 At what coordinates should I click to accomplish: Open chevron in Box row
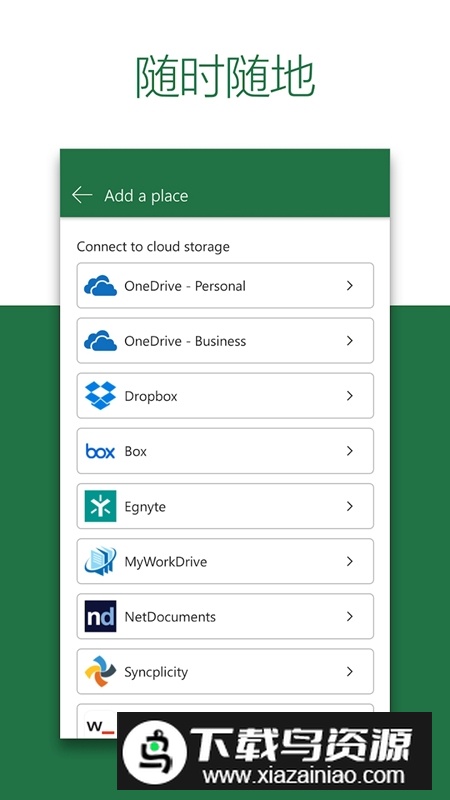pos(350,451)
